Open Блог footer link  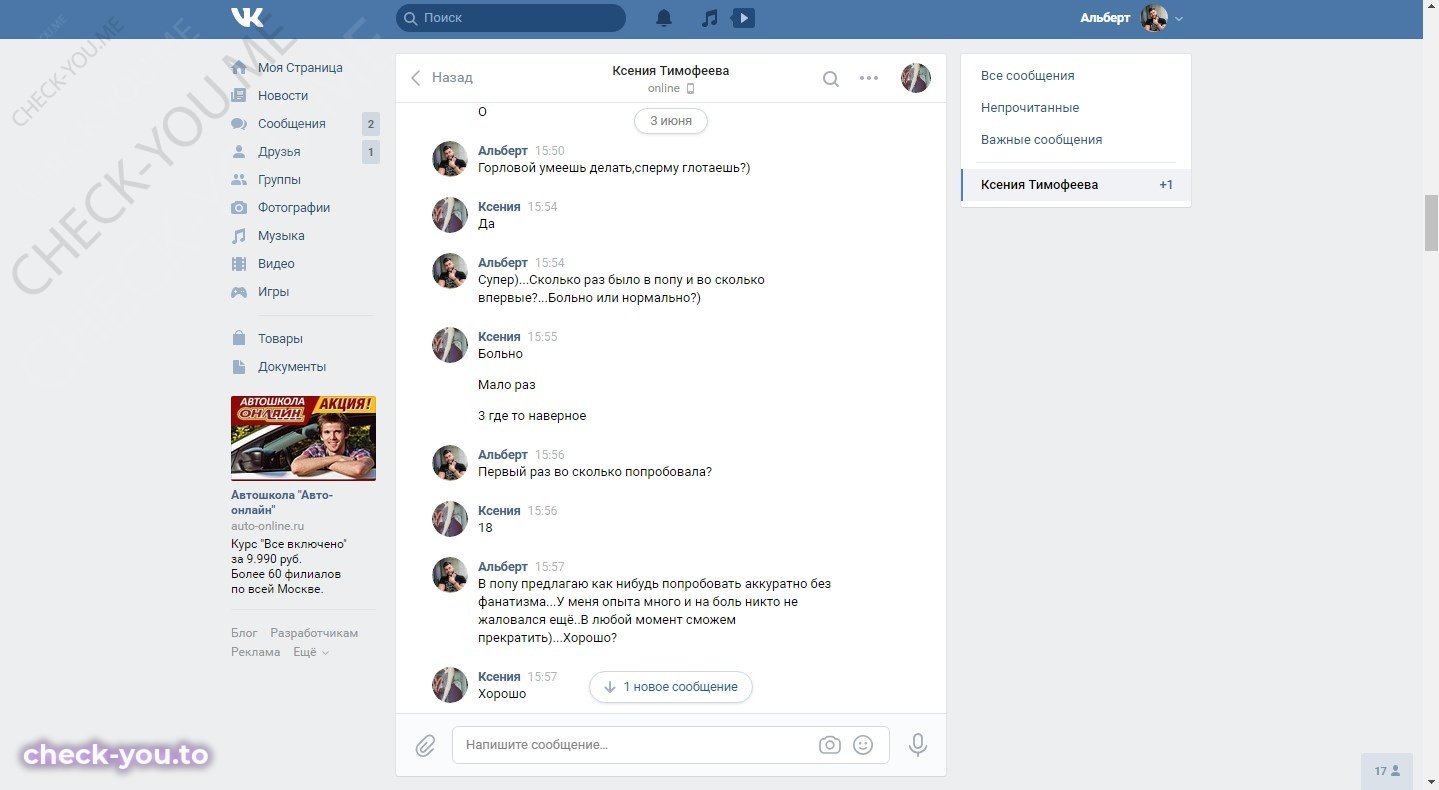coord(244,633)
